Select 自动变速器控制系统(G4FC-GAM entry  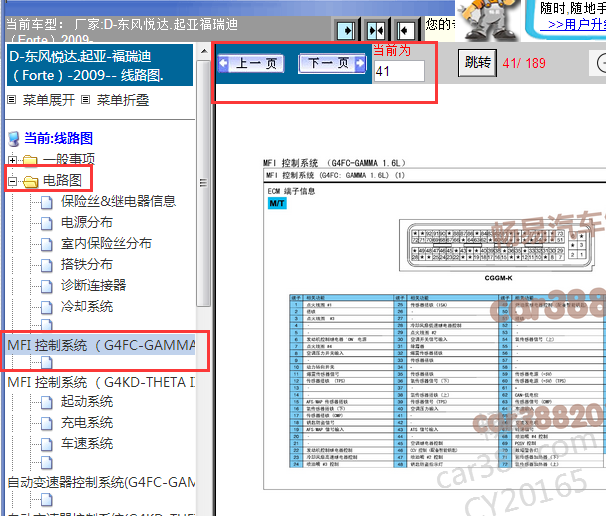point(101,482)
